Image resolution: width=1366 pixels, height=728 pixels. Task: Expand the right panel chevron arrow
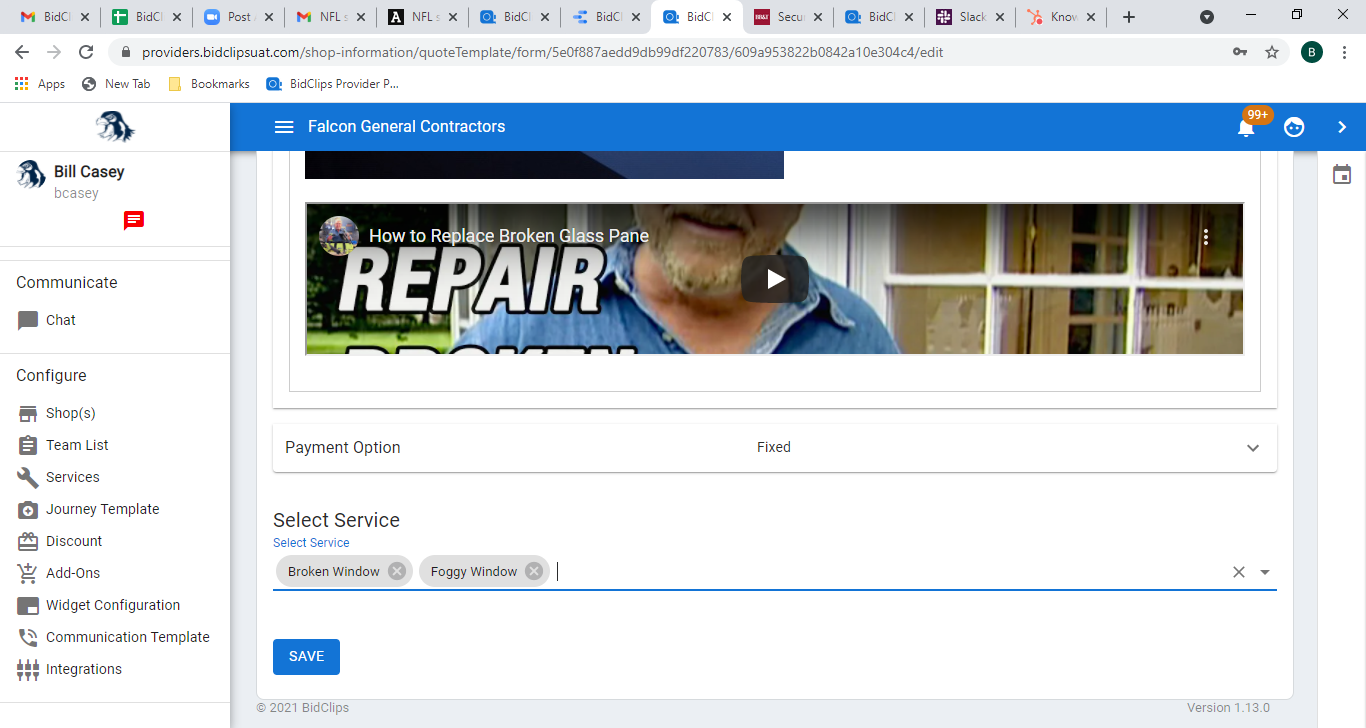click(x=1342, y=127)
